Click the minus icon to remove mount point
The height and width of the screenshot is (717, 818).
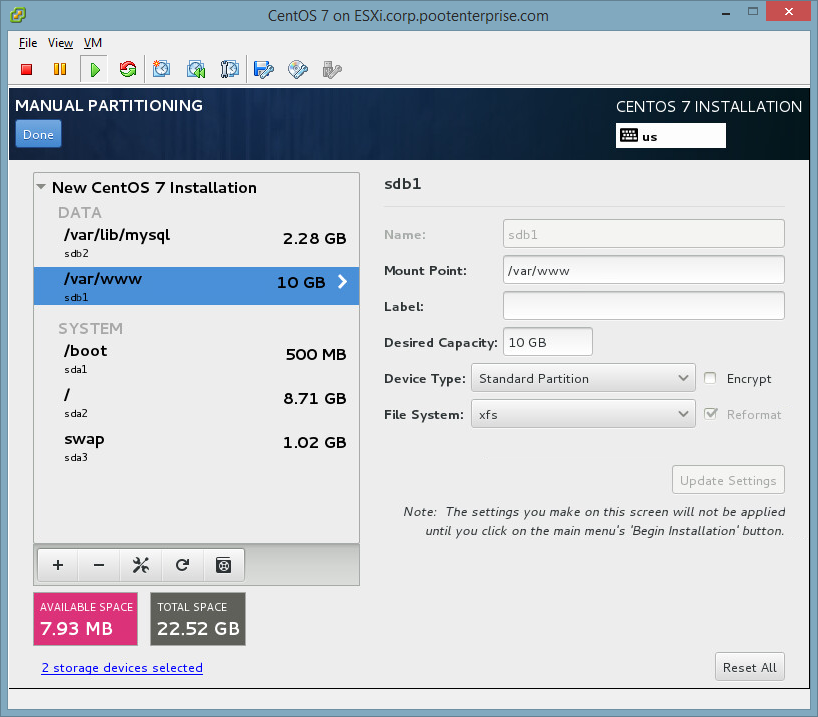(x=99, y=565)
